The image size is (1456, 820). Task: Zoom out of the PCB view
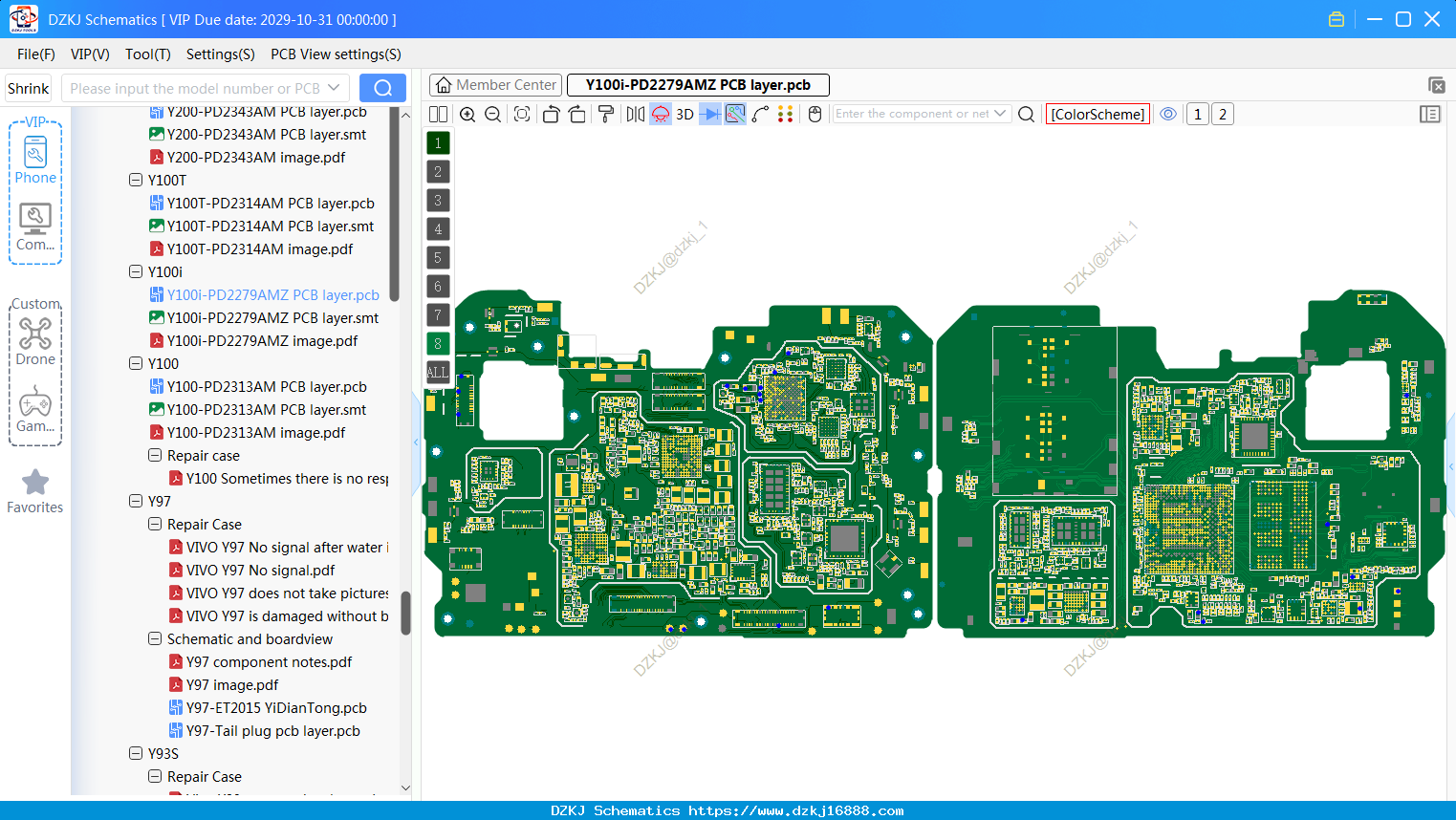coord(493,115)
